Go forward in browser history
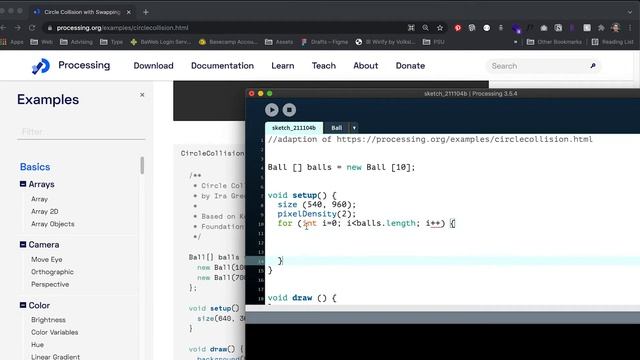 click(18, 28)
